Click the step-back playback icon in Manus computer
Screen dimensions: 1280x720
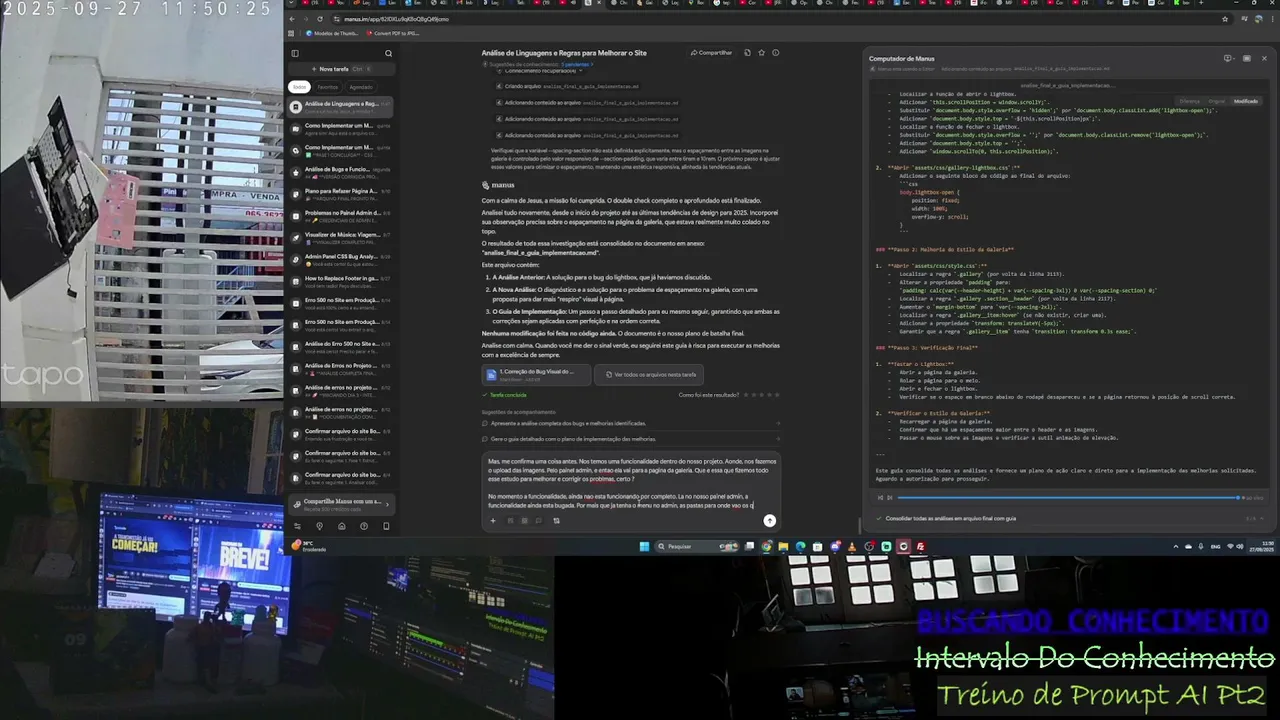coord(880,497)
